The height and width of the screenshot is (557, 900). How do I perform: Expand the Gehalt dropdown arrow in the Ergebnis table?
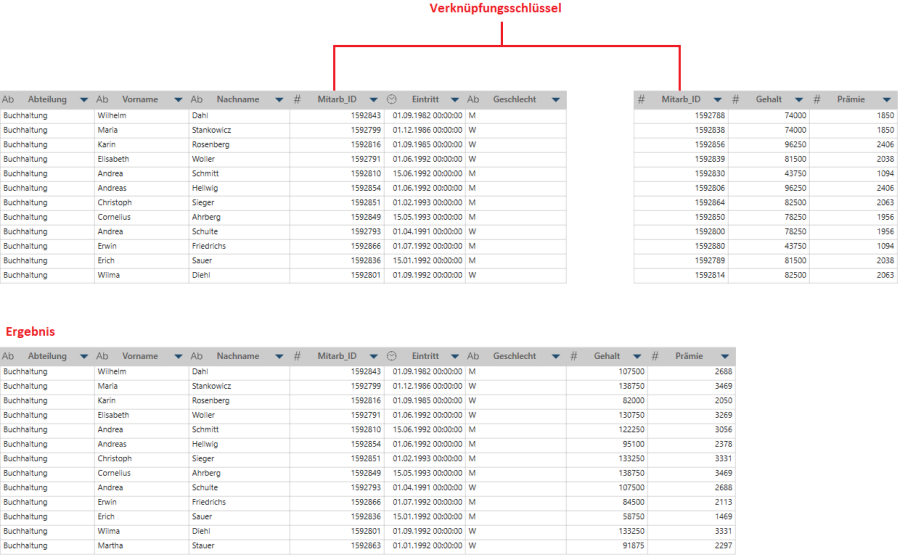pos(637,356)
